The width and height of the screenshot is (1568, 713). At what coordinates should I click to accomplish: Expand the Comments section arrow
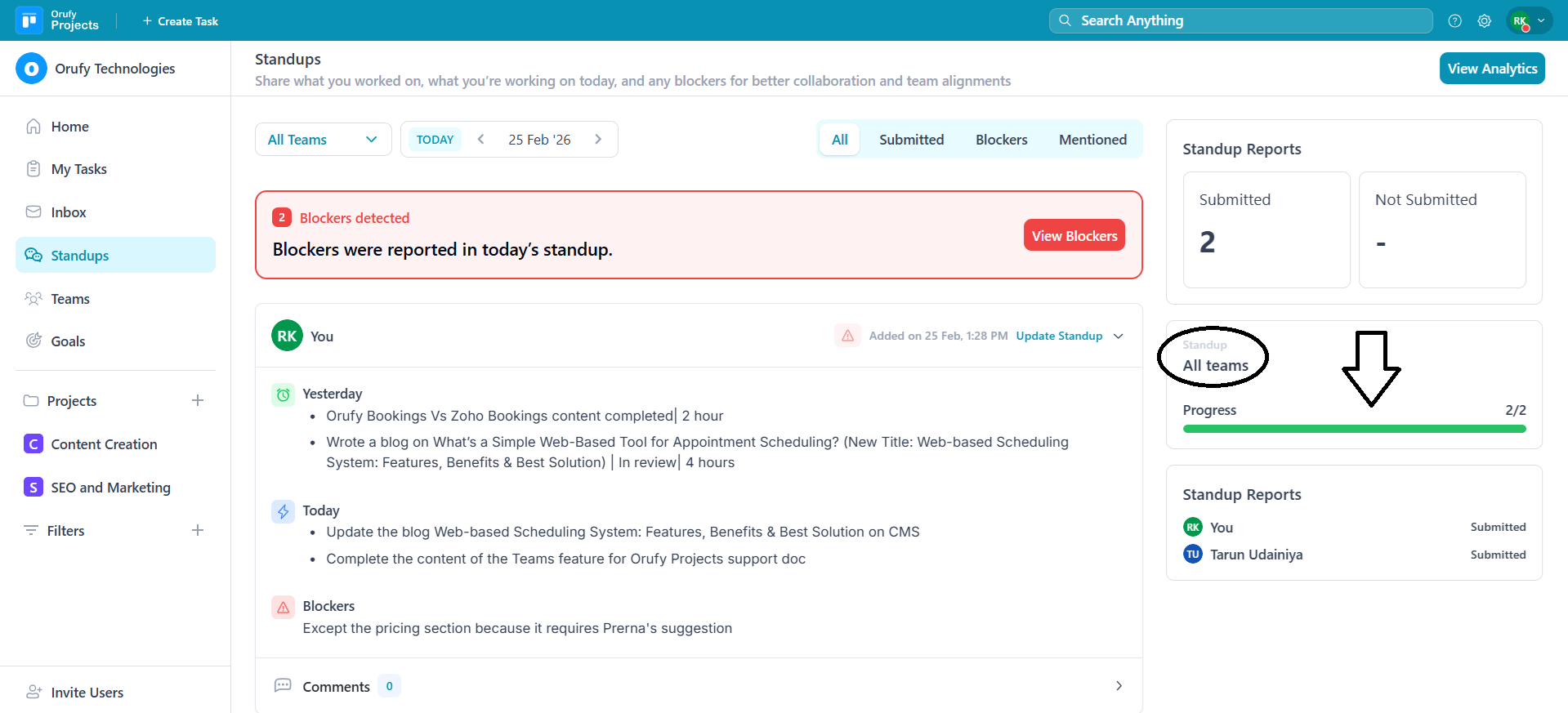[x=1119, y=686]
